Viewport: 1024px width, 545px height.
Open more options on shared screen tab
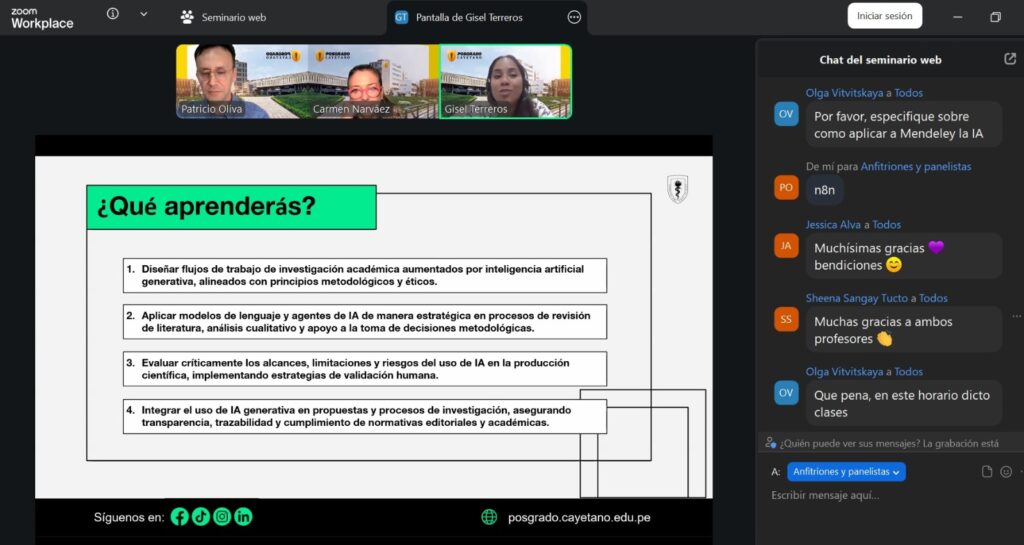coord(574,17)
